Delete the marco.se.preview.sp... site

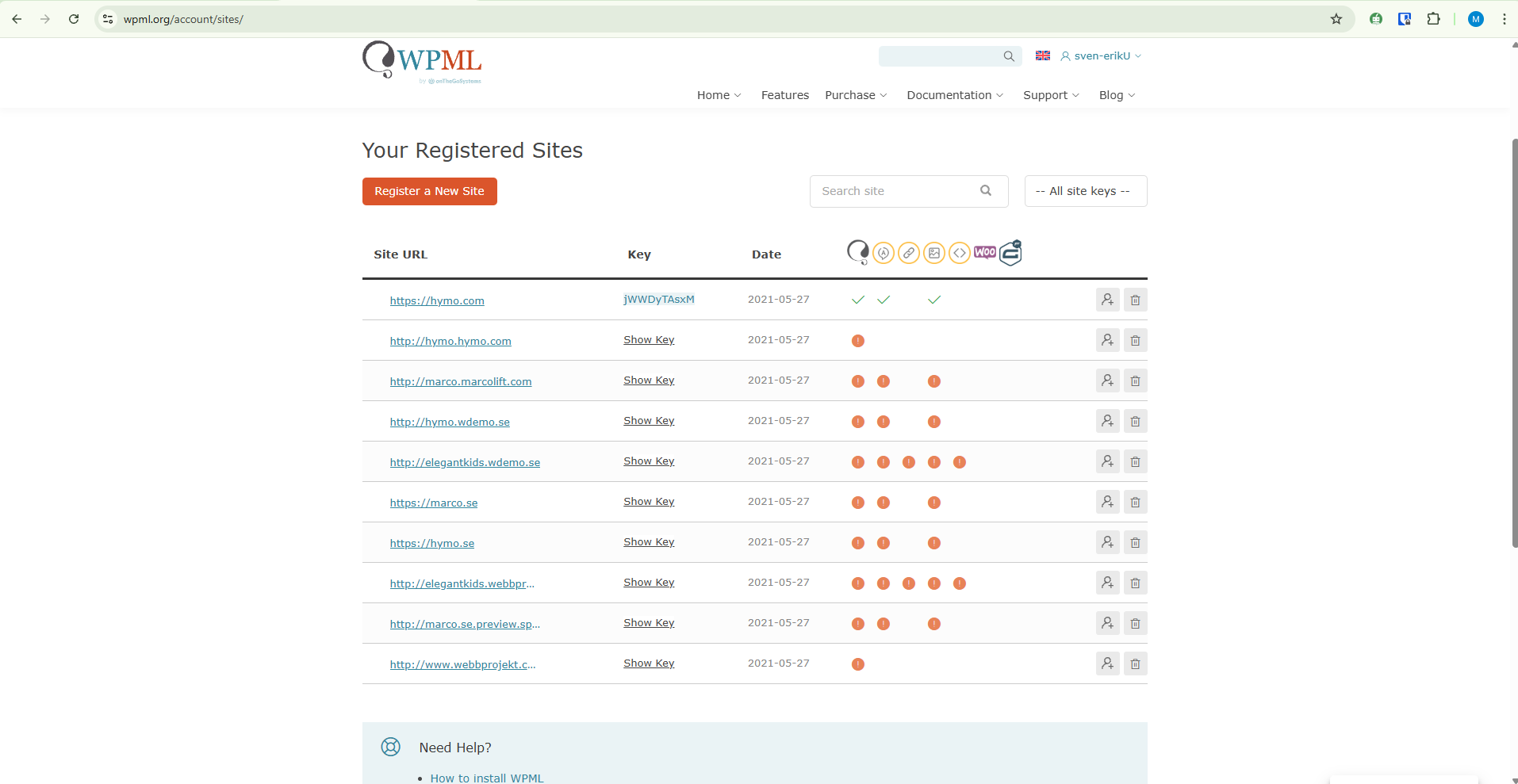click(x=1136, y=623)
